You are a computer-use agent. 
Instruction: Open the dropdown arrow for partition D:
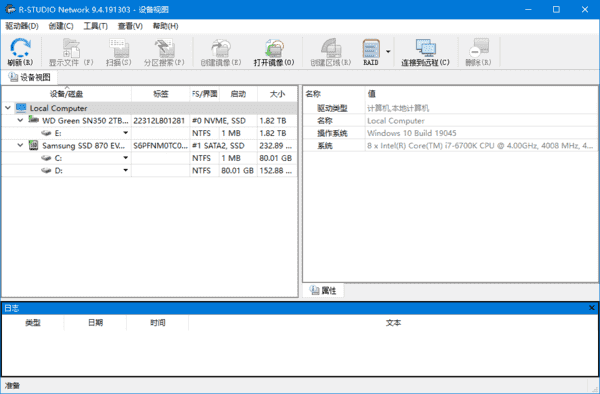click(126, 170)
